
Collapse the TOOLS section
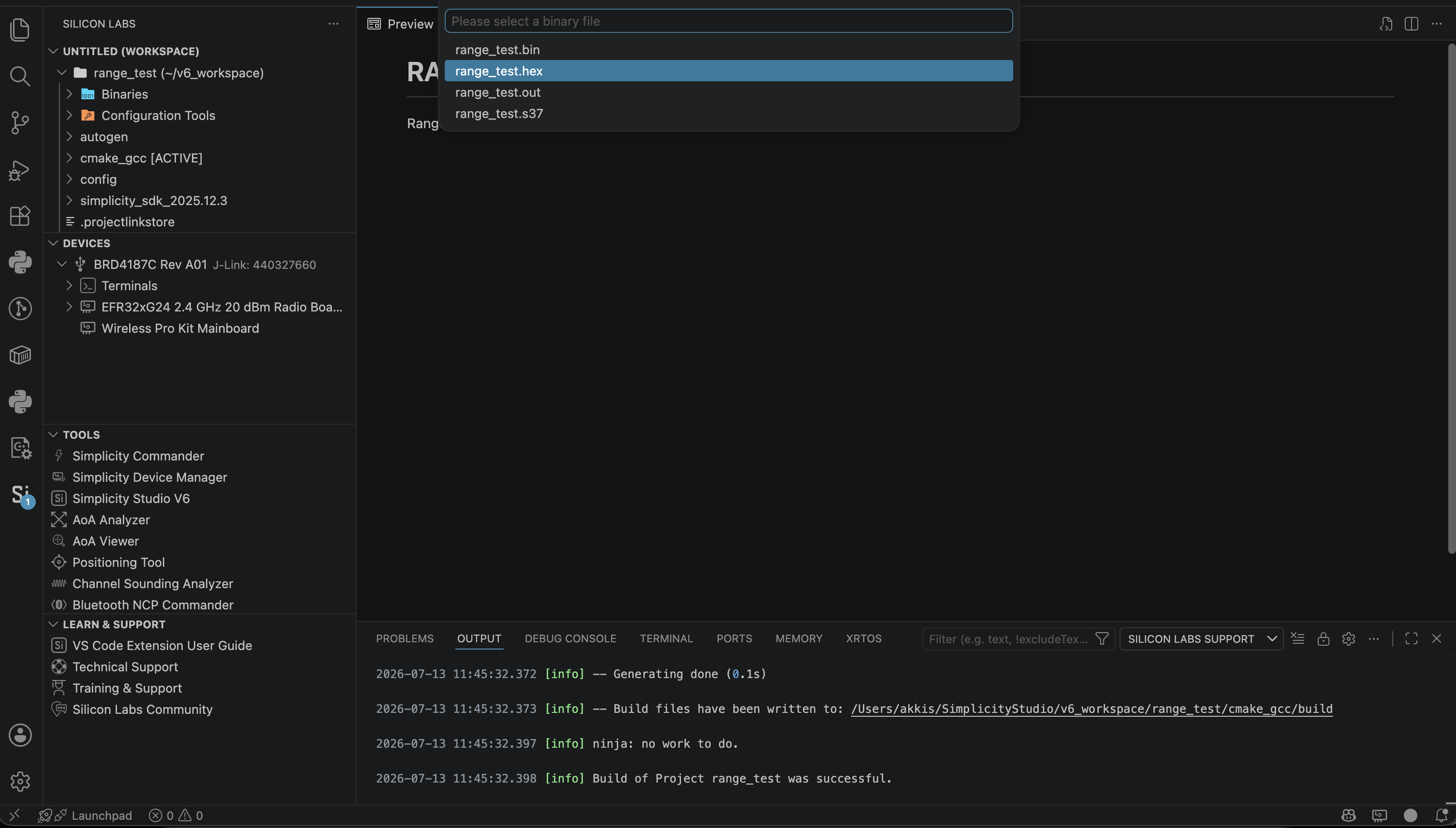[x=54, y=435]
